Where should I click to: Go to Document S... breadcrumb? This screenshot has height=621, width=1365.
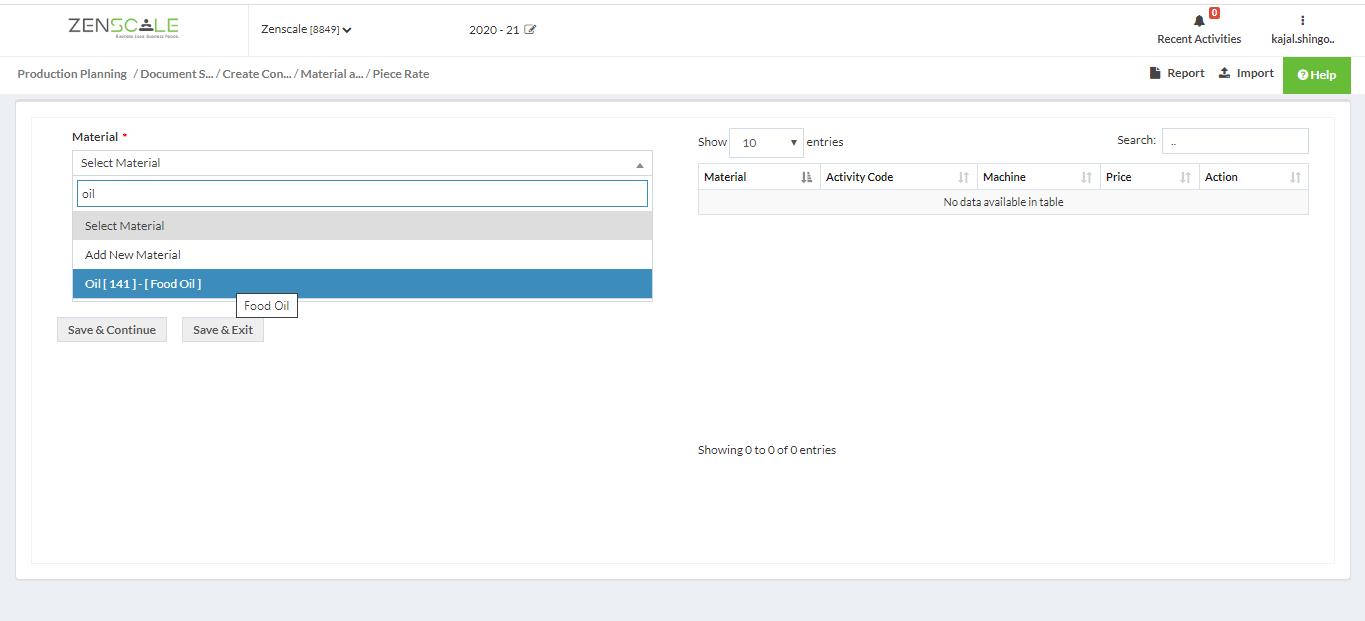tap(177, 74)
